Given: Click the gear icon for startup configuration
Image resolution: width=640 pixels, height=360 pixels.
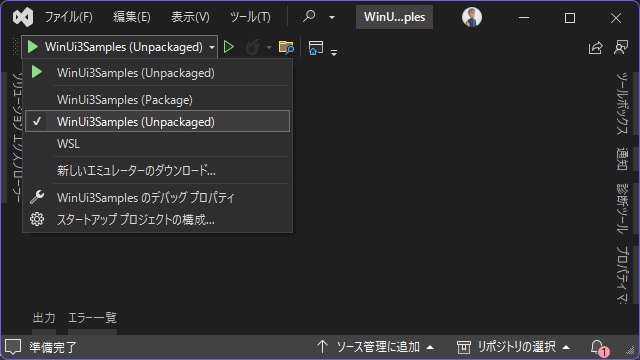Looking at the screenshot, I should pos(37,219).
